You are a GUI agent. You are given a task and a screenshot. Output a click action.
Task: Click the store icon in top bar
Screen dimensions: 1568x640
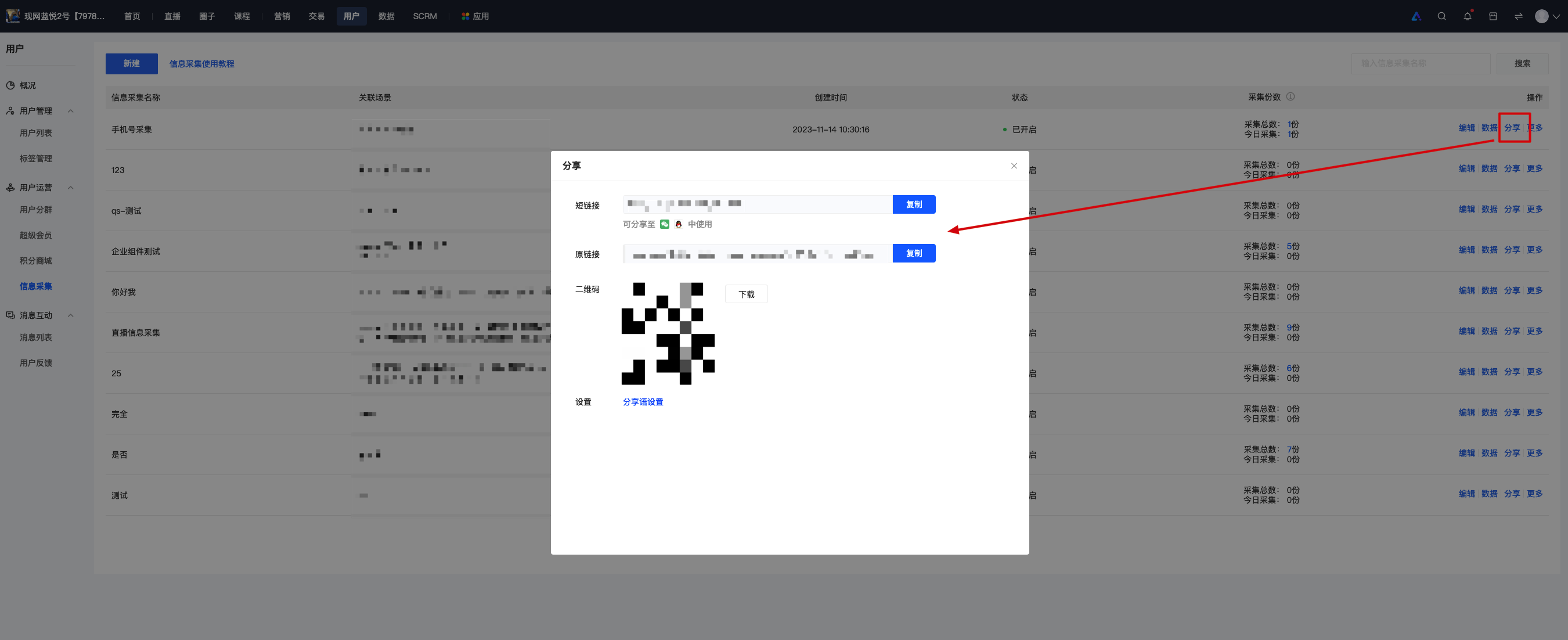(1493, 16)
